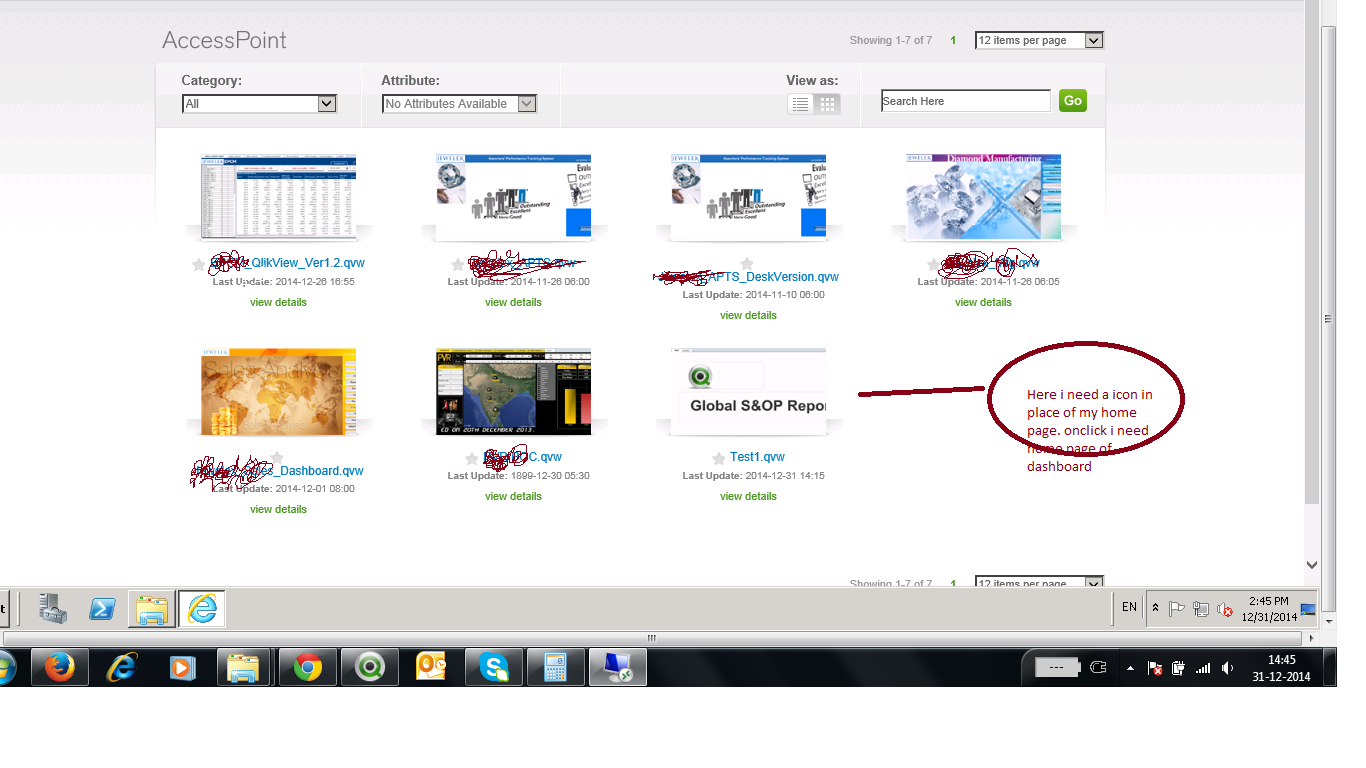This screenshot has width=1366, height=768.
Task: Launch PowerShell from the remote session taskbar
Action: click(x=102, y=608)
